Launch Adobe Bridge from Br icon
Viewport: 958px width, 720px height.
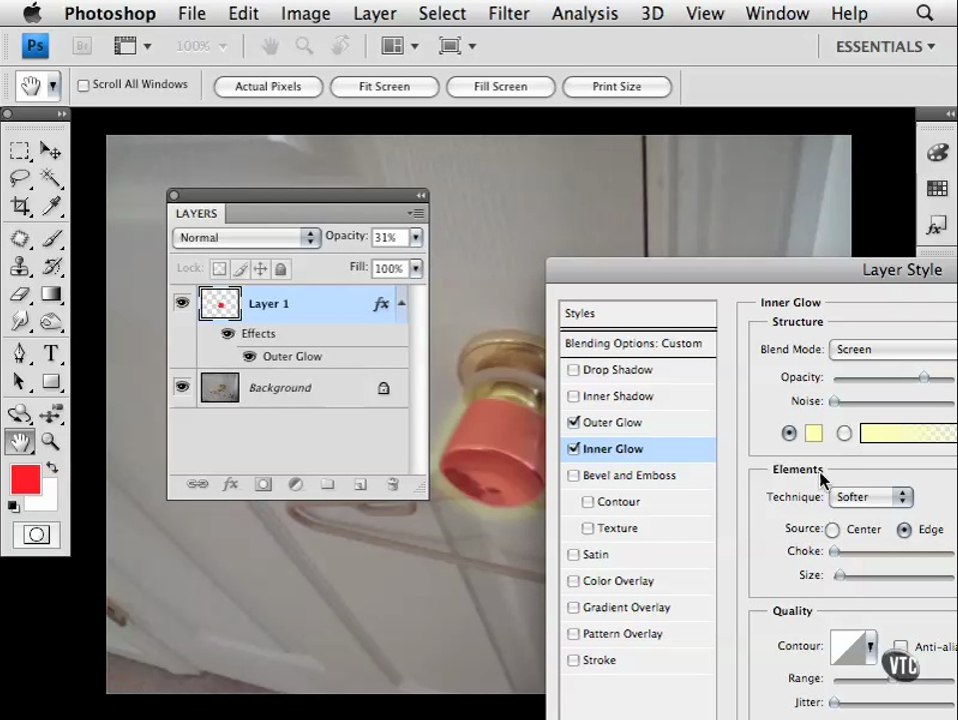pos(81,46)
